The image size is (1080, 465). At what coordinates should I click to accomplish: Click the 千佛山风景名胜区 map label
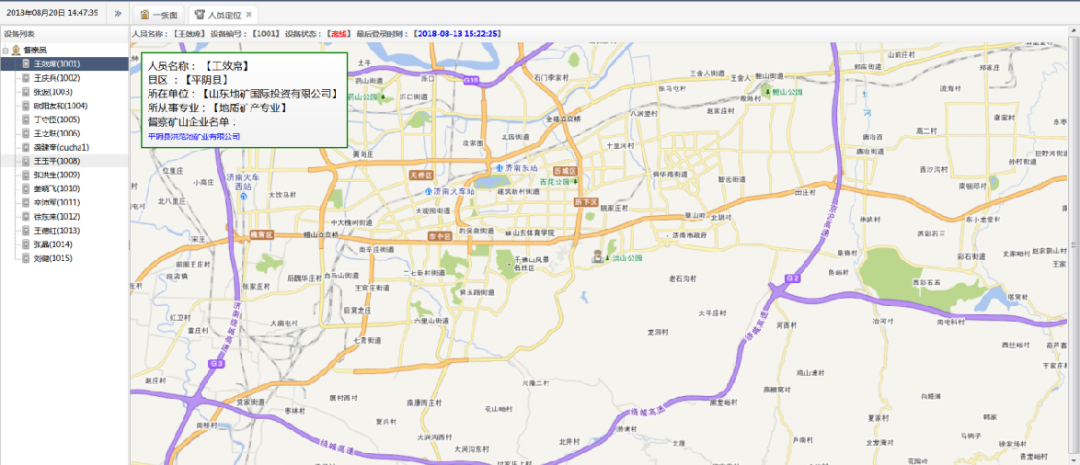(x=531, y=262)
